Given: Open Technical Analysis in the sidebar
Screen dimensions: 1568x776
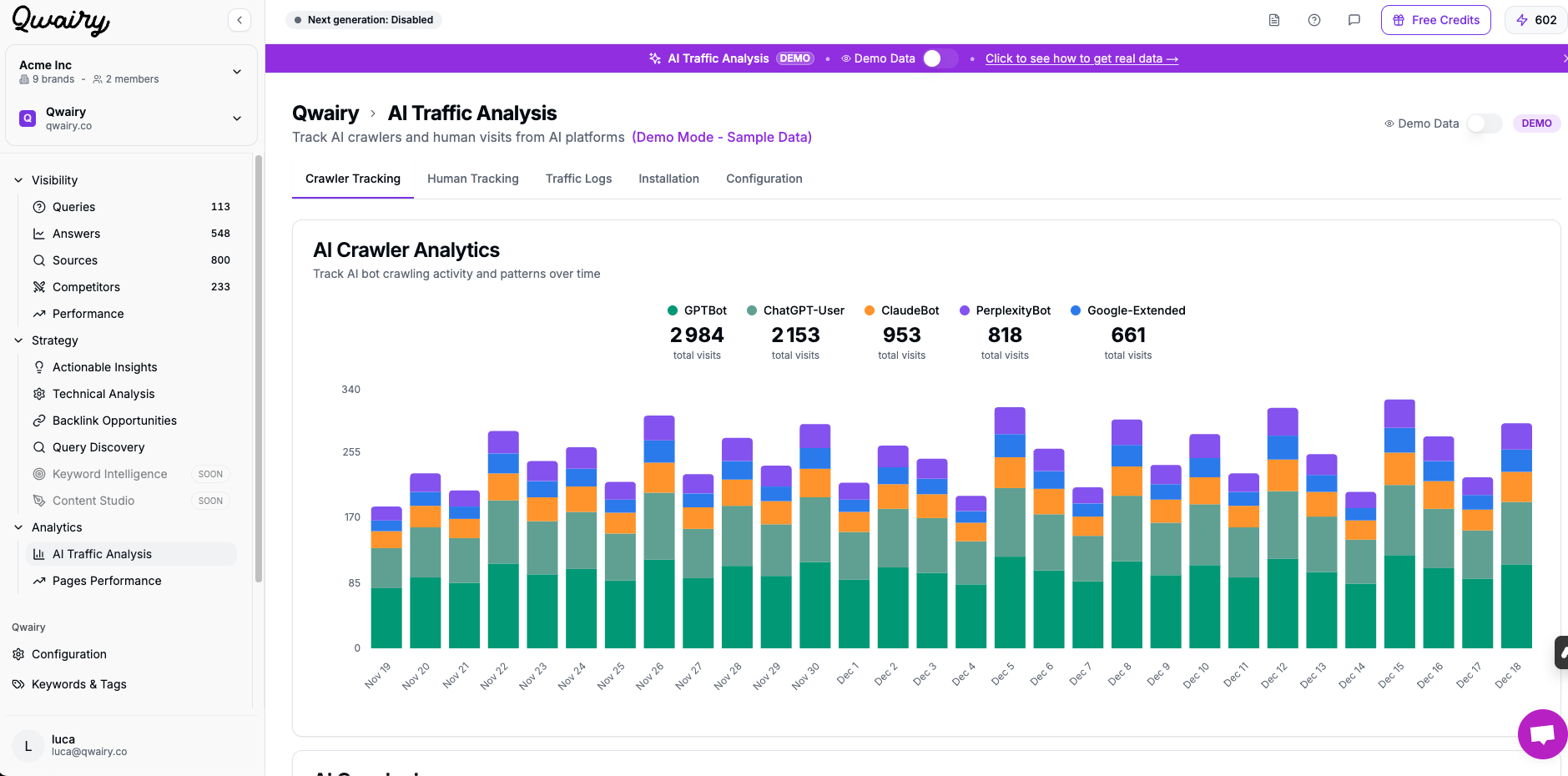Looking at the screenshot, I should (131, 394).
